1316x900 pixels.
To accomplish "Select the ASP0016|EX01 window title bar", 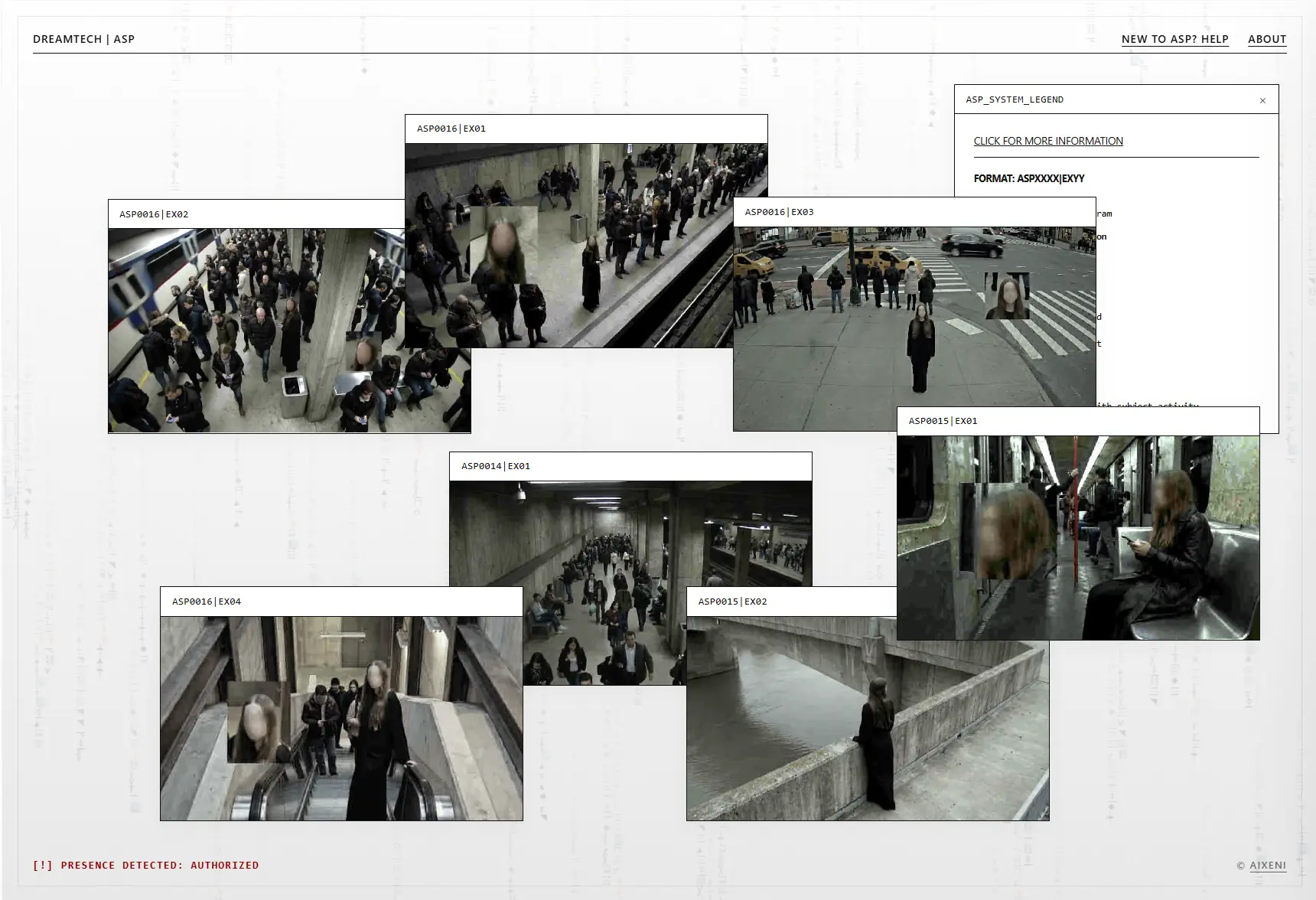I will click(x=586, y=129).
